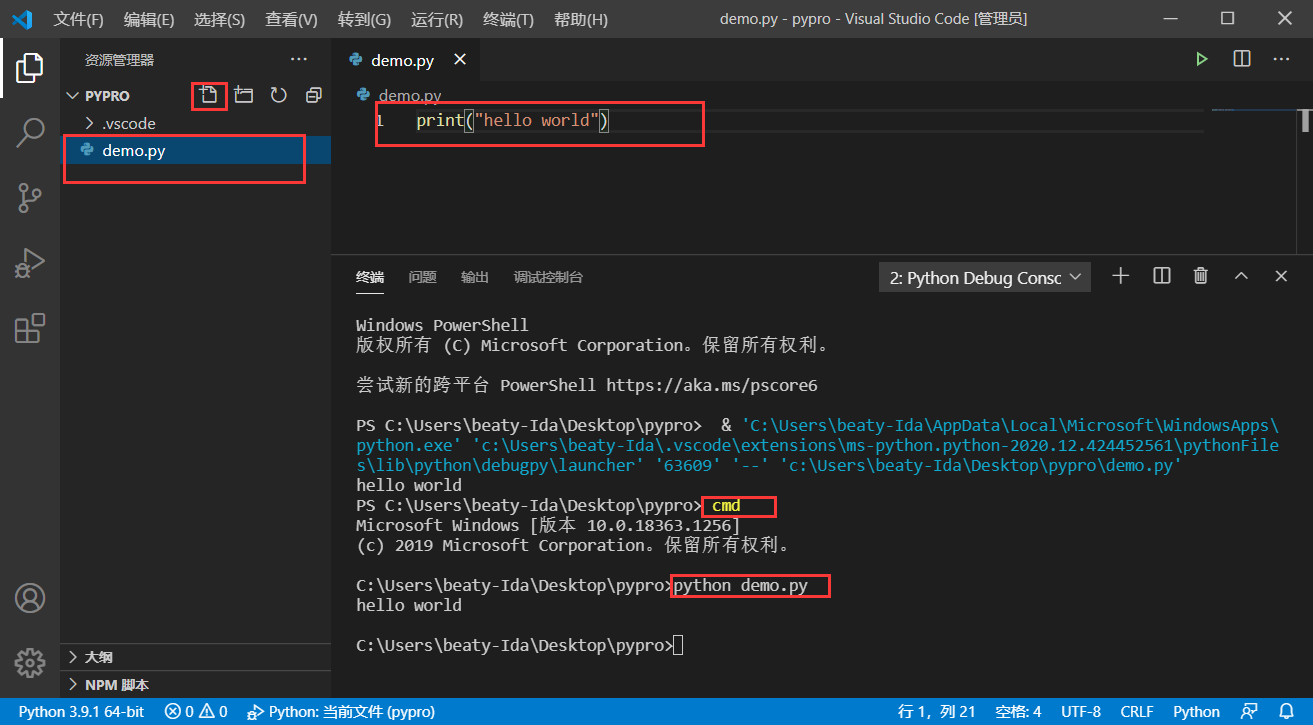Switch to the 调试控制台 panel tab
Image resolution: width=1313 pixels, height=725 pixels.
[x=548, y=277]
